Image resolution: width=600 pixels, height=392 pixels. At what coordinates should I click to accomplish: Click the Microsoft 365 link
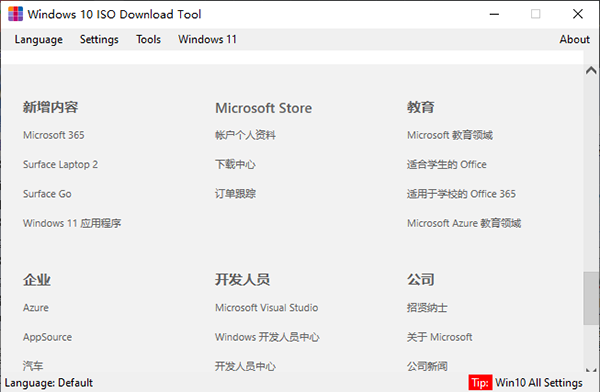[54, 135]
